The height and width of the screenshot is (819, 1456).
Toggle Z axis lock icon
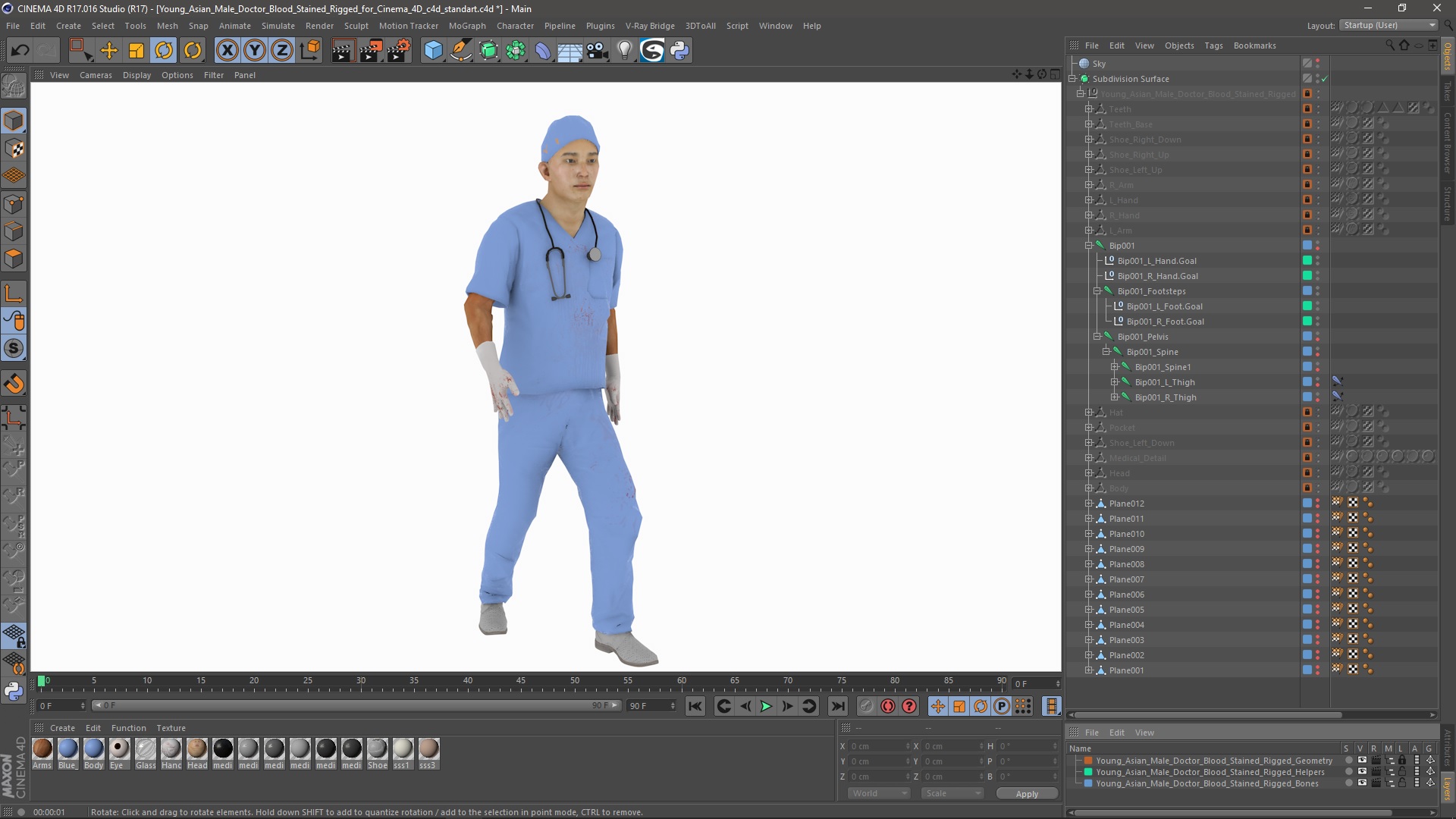pyautogui.click(x=282, y=50)
